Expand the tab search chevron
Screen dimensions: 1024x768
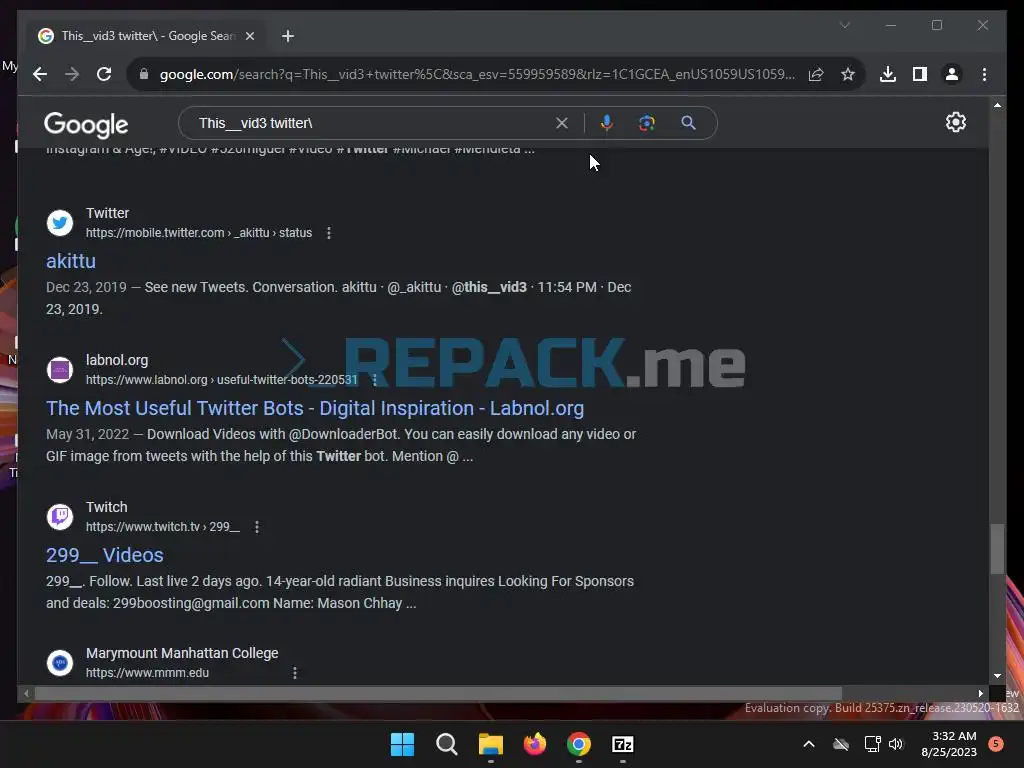pyautogui.click(x=845, y=25)
